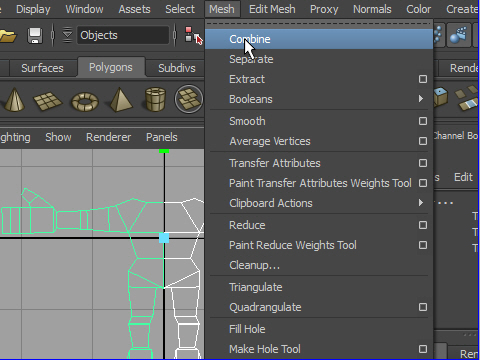Close the open Mesh menu header
This screenshot has width=480, height=360.
(222, 9)
